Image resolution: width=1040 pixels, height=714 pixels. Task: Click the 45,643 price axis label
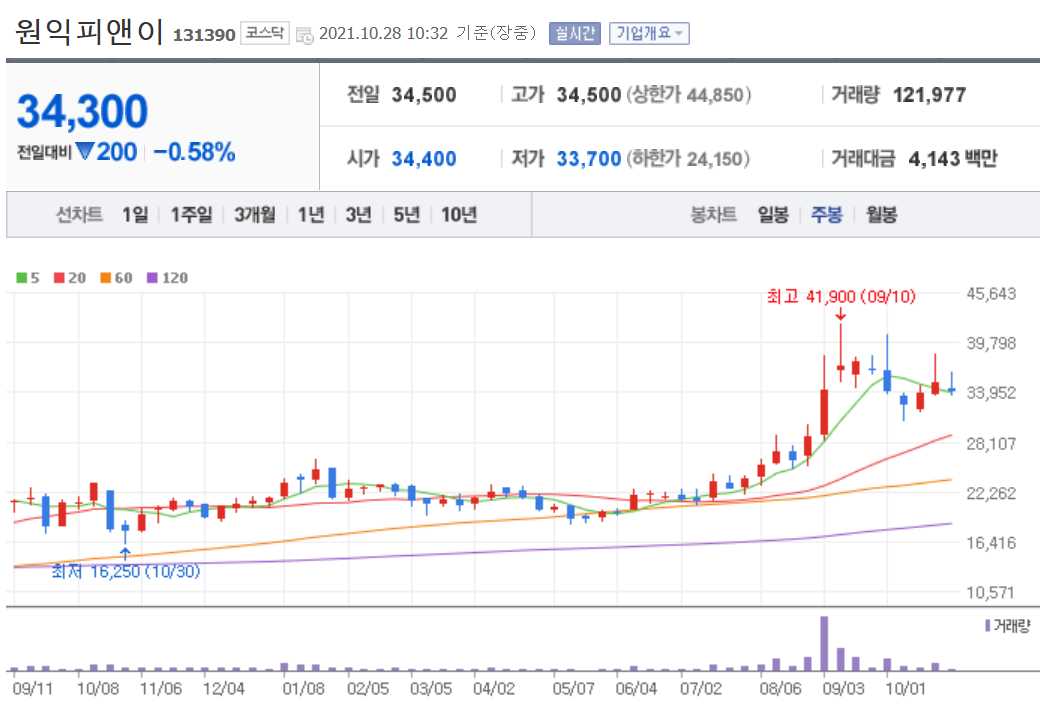(992, 293)
